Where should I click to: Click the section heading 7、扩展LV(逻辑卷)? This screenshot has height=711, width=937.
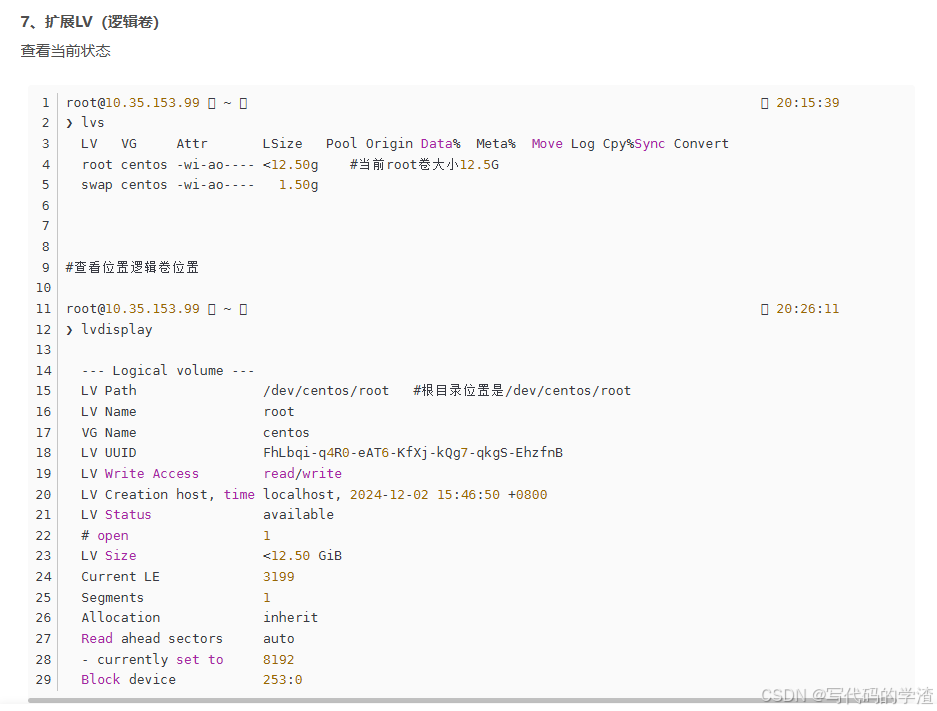89,22
